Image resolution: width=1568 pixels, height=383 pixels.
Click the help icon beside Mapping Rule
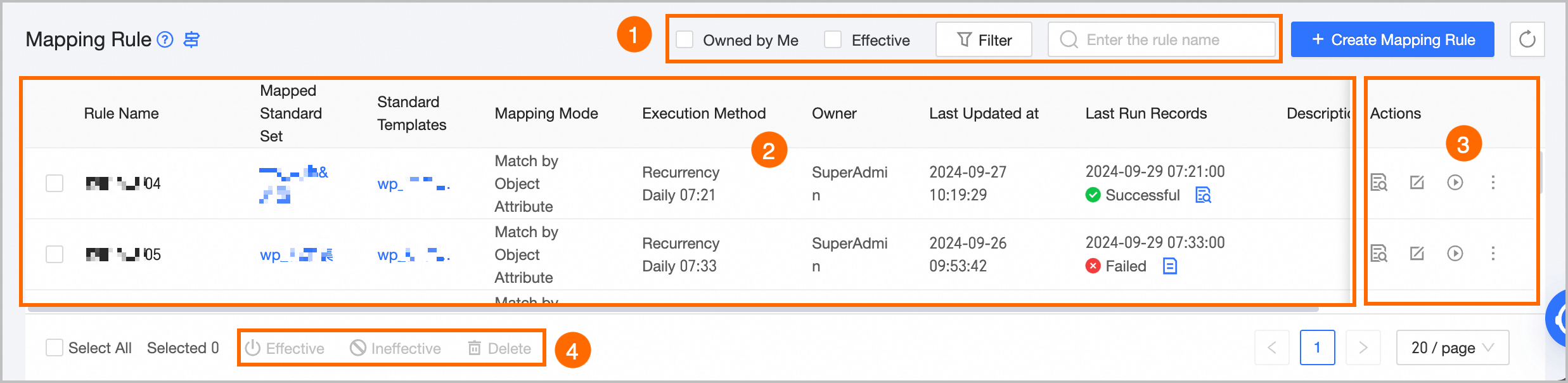[165, 40]
